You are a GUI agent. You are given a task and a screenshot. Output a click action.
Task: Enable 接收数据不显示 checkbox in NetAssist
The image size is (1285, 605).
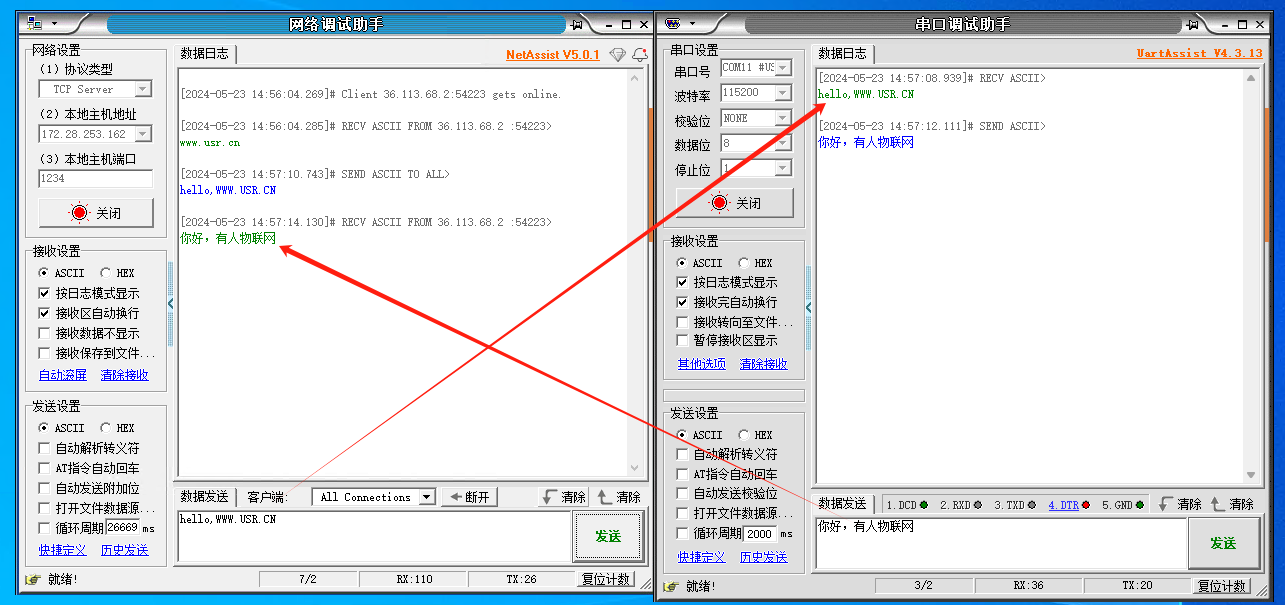tap(44, 333)
